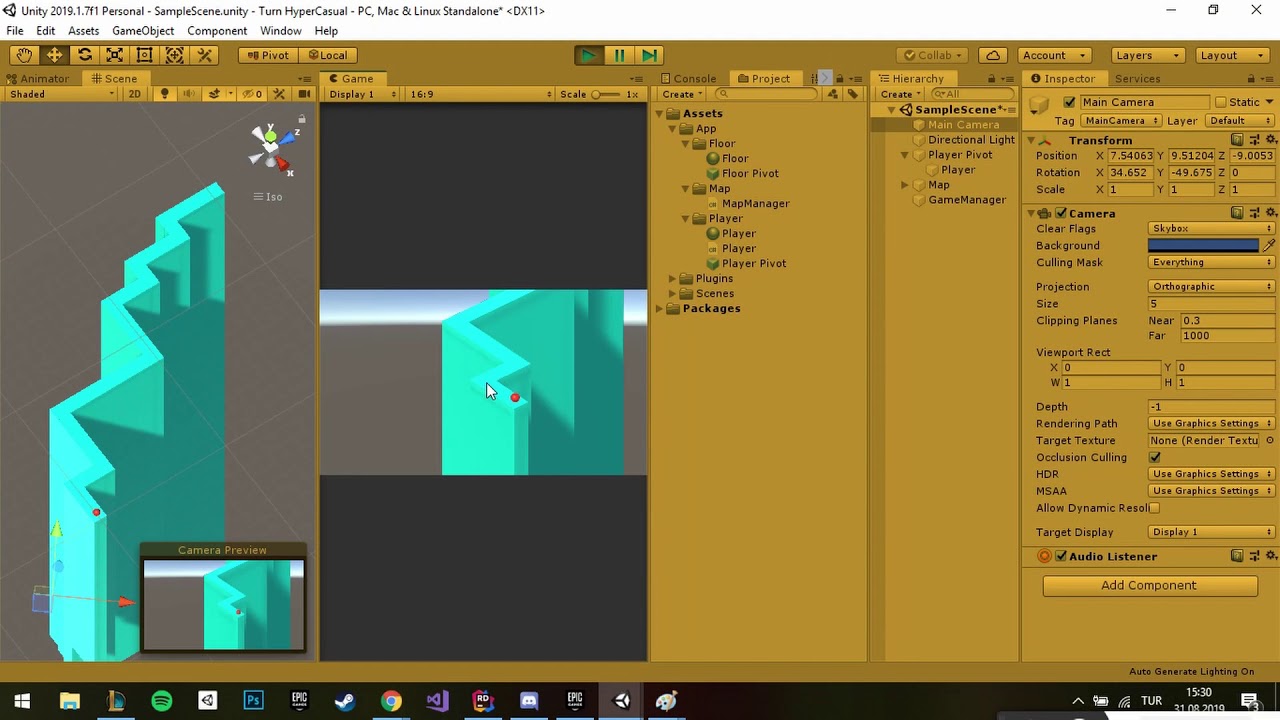Viewport: 1280px width, 720px height.
Task: Expand the Map object in Hierarchy
Action: coord(905,185)
